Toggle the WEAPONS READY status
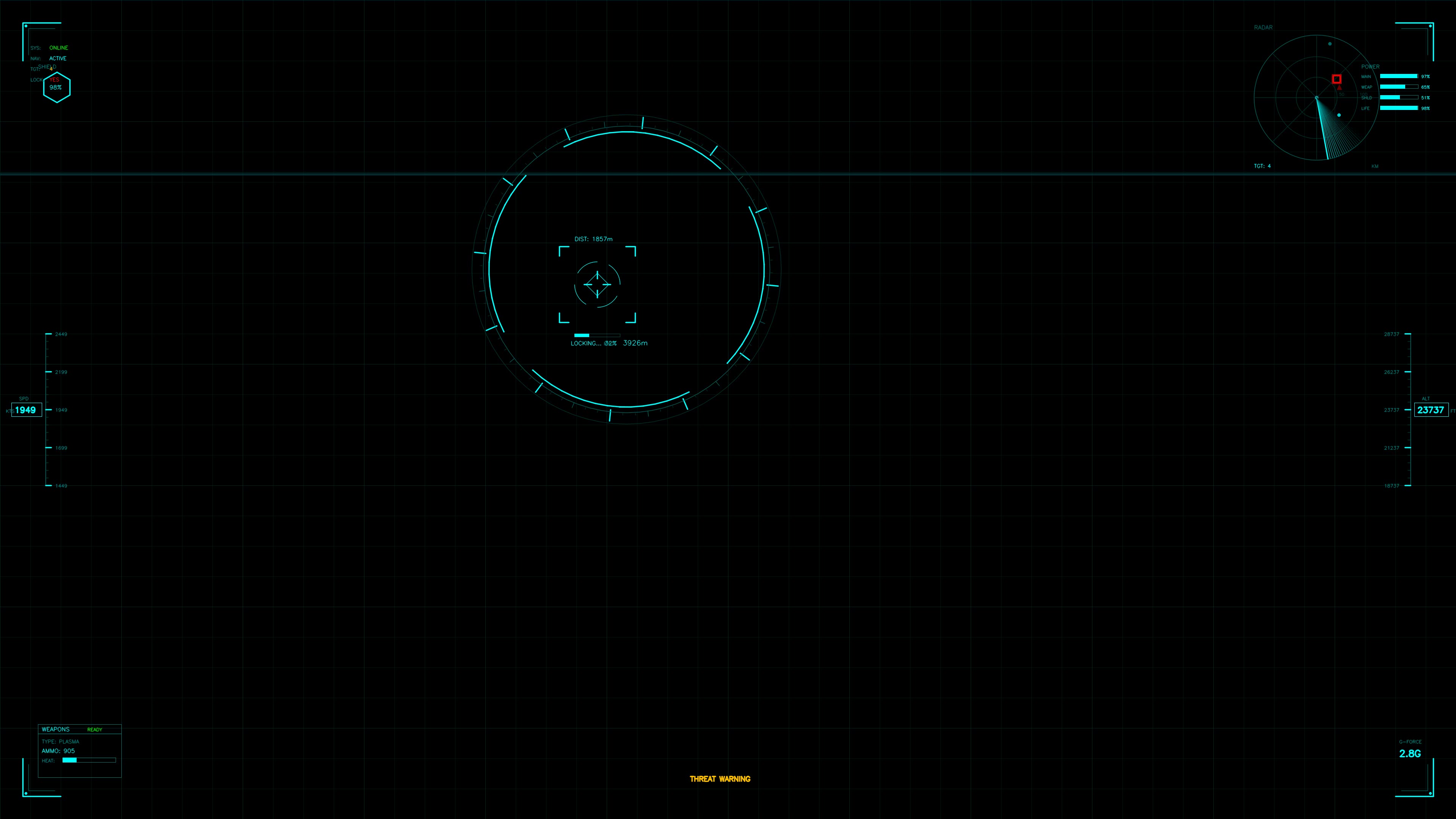1456x819 pixels. pos(94,729)
